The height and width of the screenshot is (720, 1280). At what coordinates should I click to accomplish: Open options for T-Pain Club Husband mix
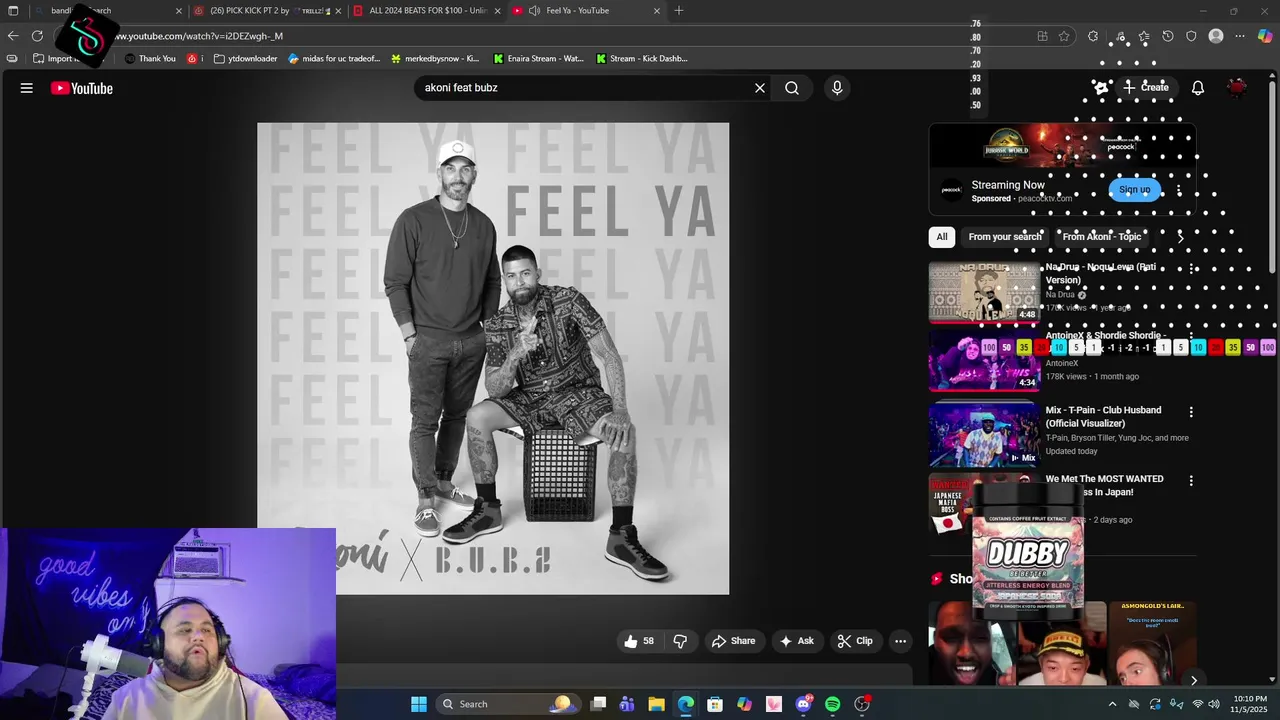point(1191,412)
